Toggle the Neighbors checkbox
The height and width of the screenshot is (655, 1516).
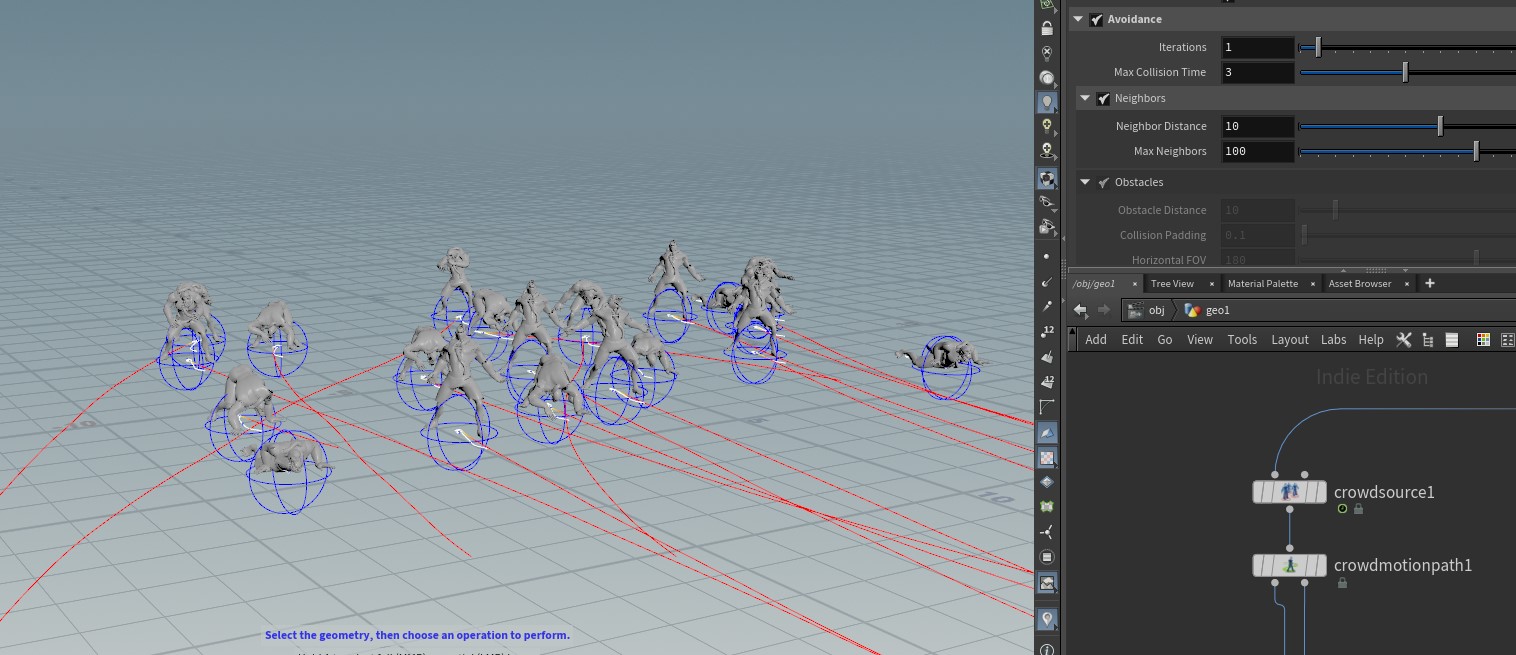[x=1103, y=98]
